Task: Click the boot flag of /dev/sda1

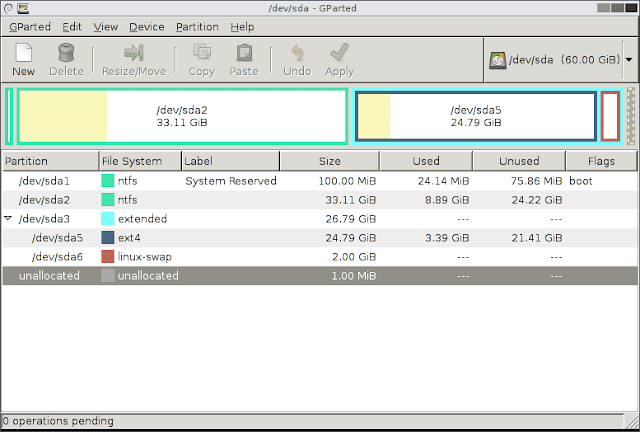Action: 580,181
